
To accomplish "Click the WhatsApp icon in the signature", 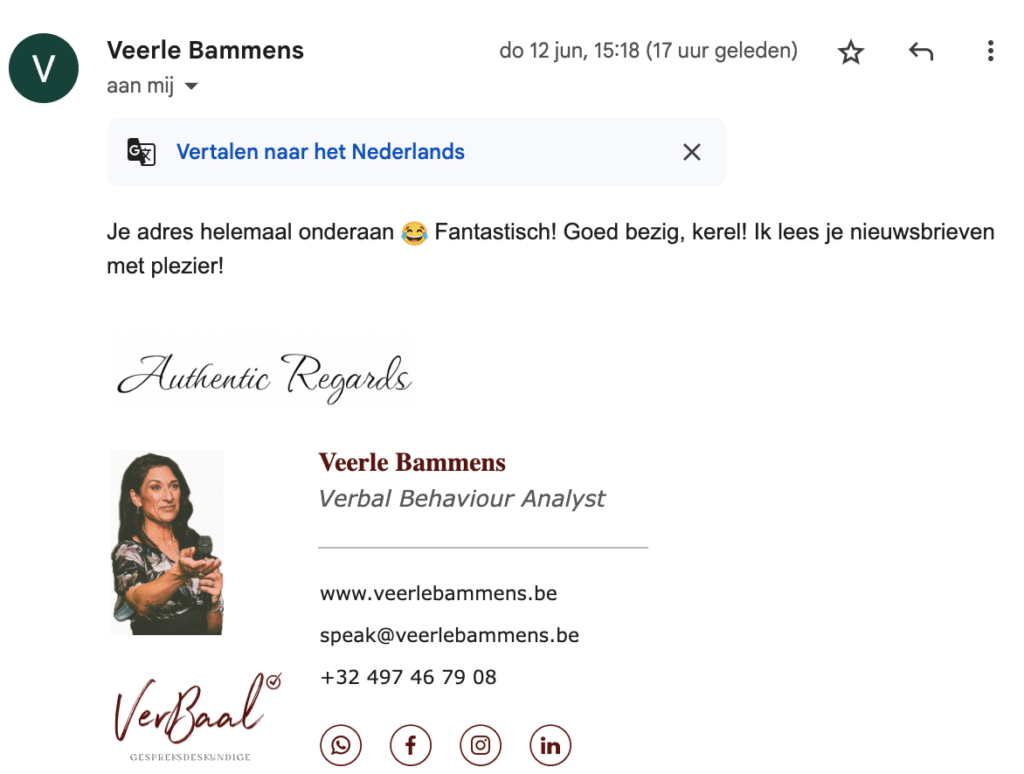I will [340, 745].
